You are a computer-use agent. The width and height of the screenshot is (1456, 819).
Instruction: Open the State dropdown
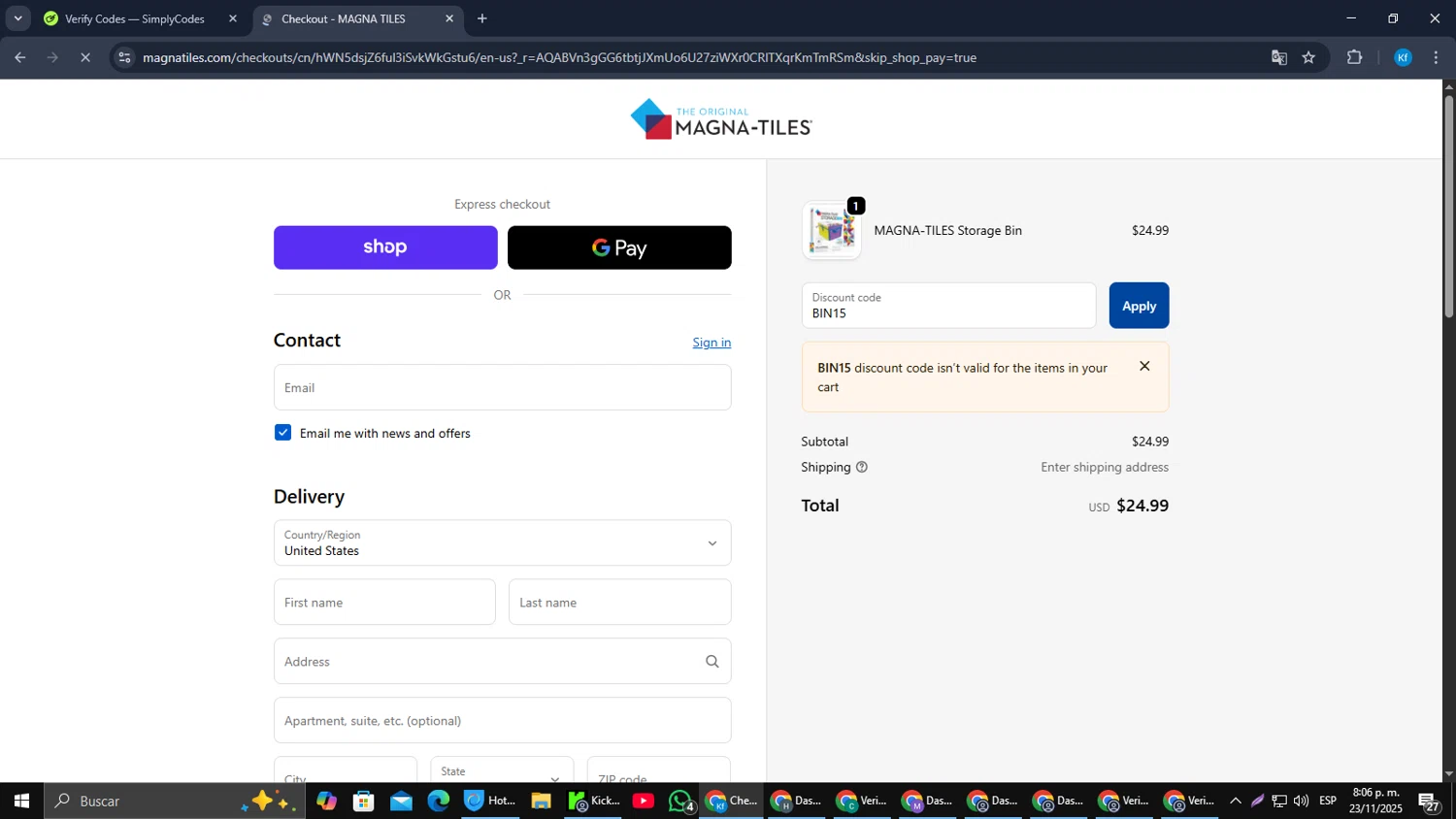point(502,771)
